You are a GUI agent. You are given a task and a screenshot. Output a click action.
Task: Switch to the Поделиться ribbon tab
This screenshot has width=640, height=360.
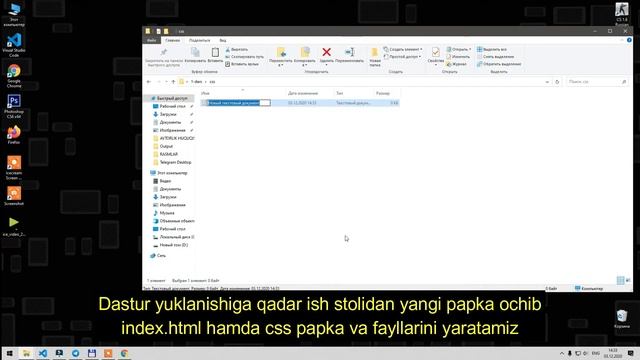tap(200, 40)
